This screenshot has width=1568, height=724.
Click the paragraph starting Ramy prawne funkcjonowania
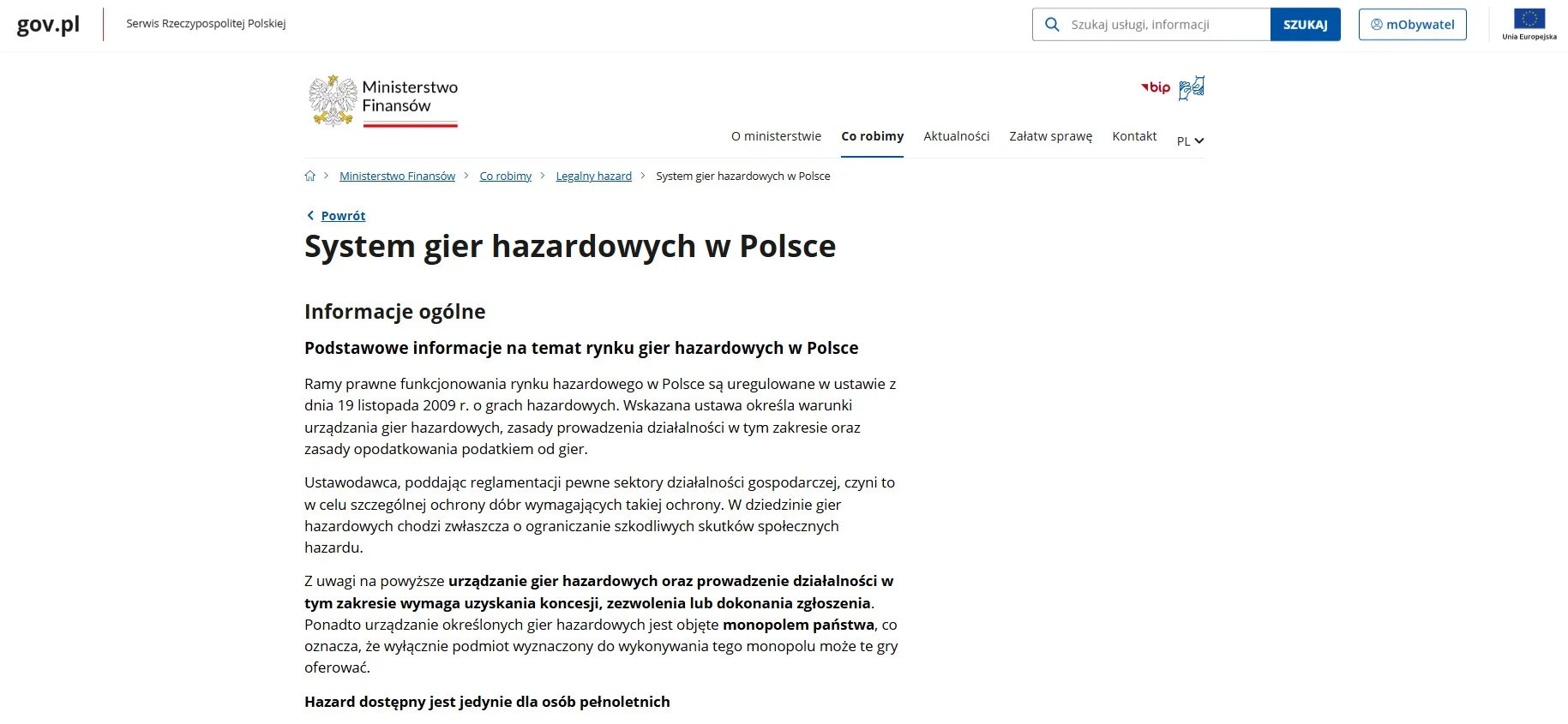tap(600, 416)
